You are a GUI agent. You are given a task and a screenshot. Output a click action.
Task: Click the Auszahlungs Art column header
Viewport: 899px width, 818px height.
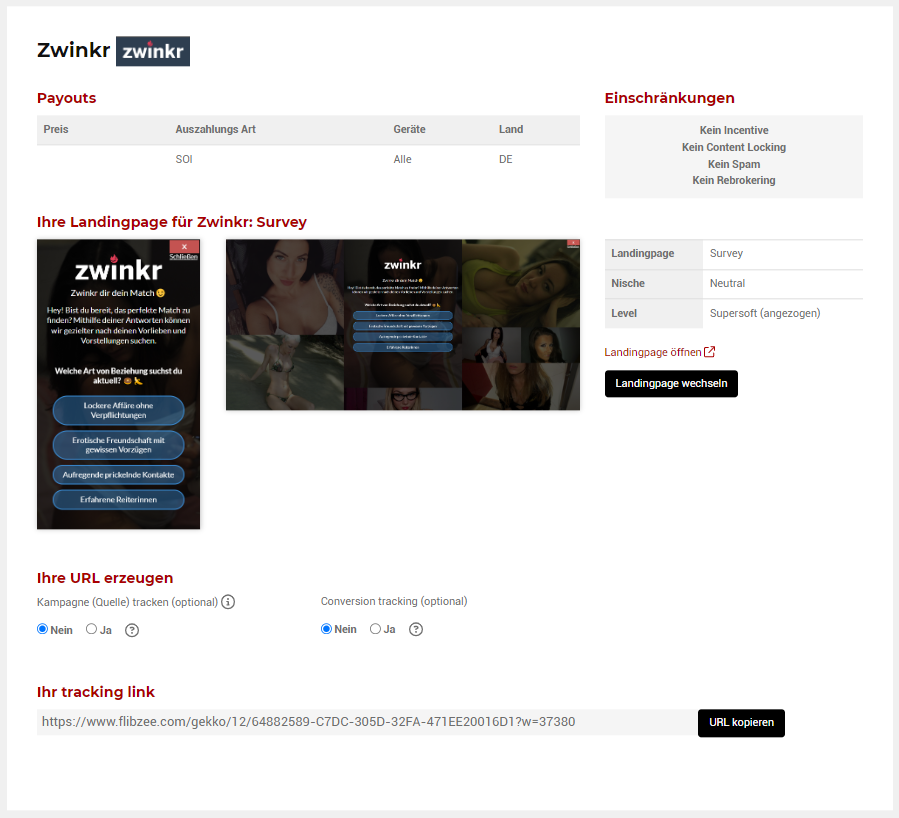click(216, 130)
